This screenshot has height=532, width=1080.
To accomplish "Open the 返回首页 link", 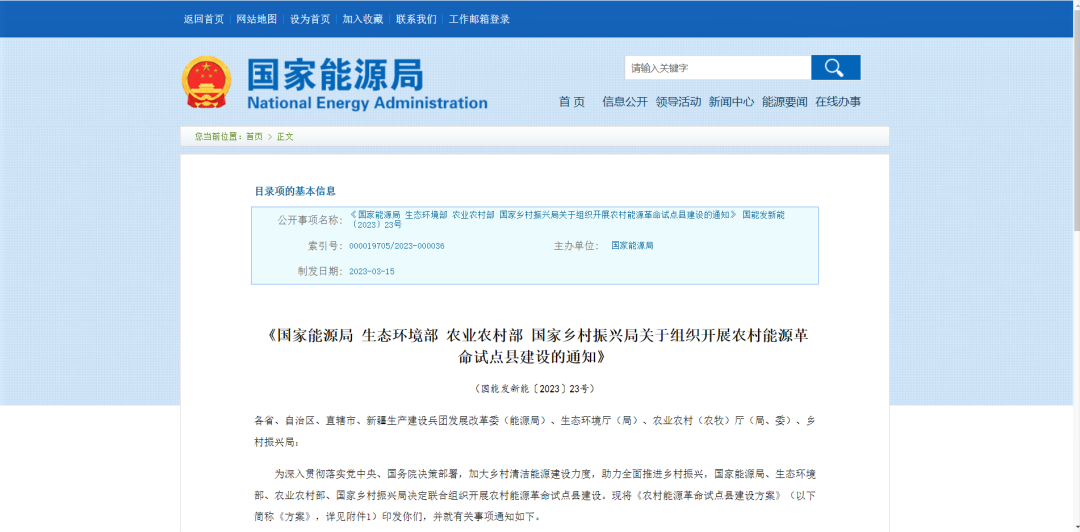I will (204, 19).
